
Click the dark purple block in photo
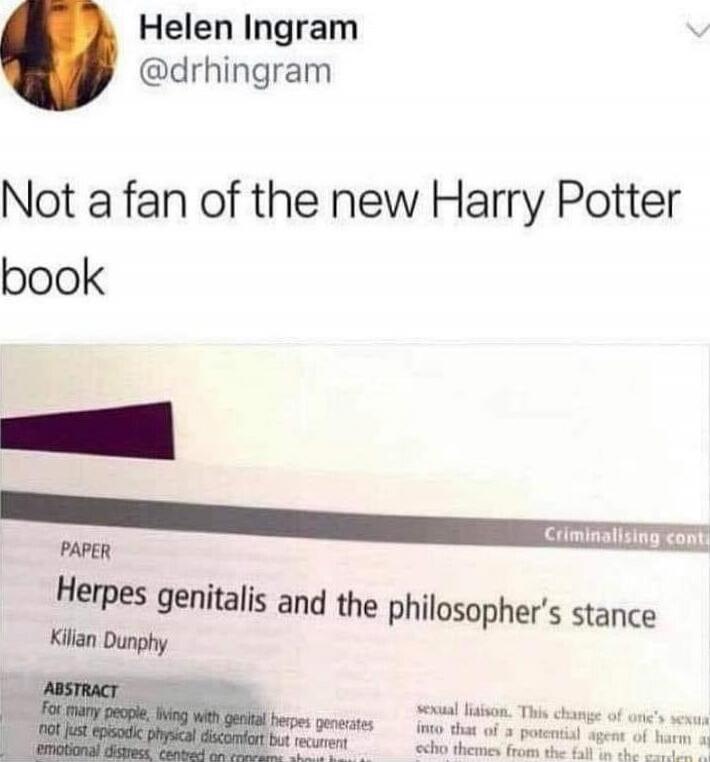coord(87,431)
